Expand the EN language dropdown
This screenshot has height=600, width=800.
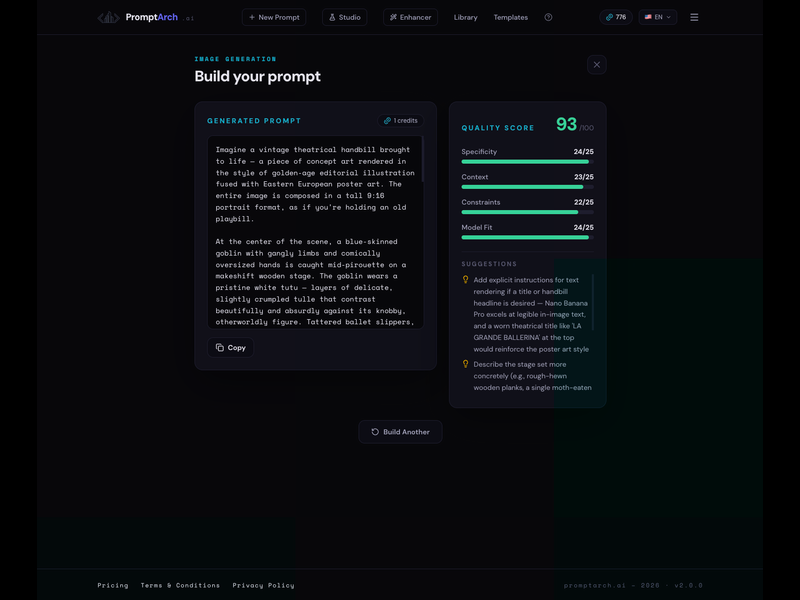(658, 17)
